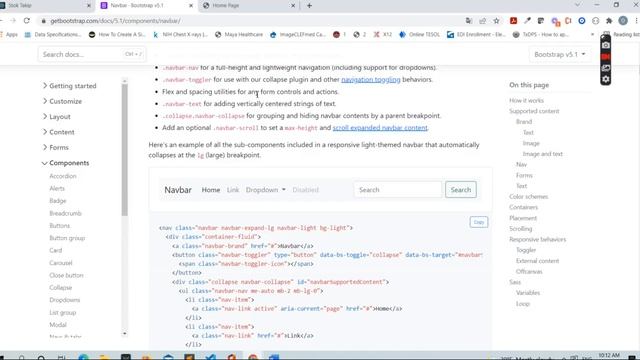This screenshot has height=360, width=640.
Task: Open the example navbar Dropdown menu
Action: click(x=266, y=190)
